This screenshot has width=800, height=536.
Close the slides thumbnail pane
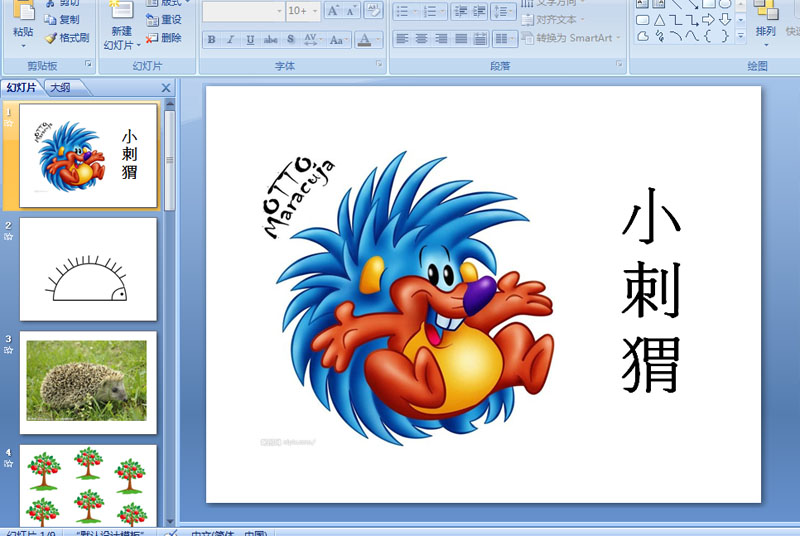[x=166, y=88]
